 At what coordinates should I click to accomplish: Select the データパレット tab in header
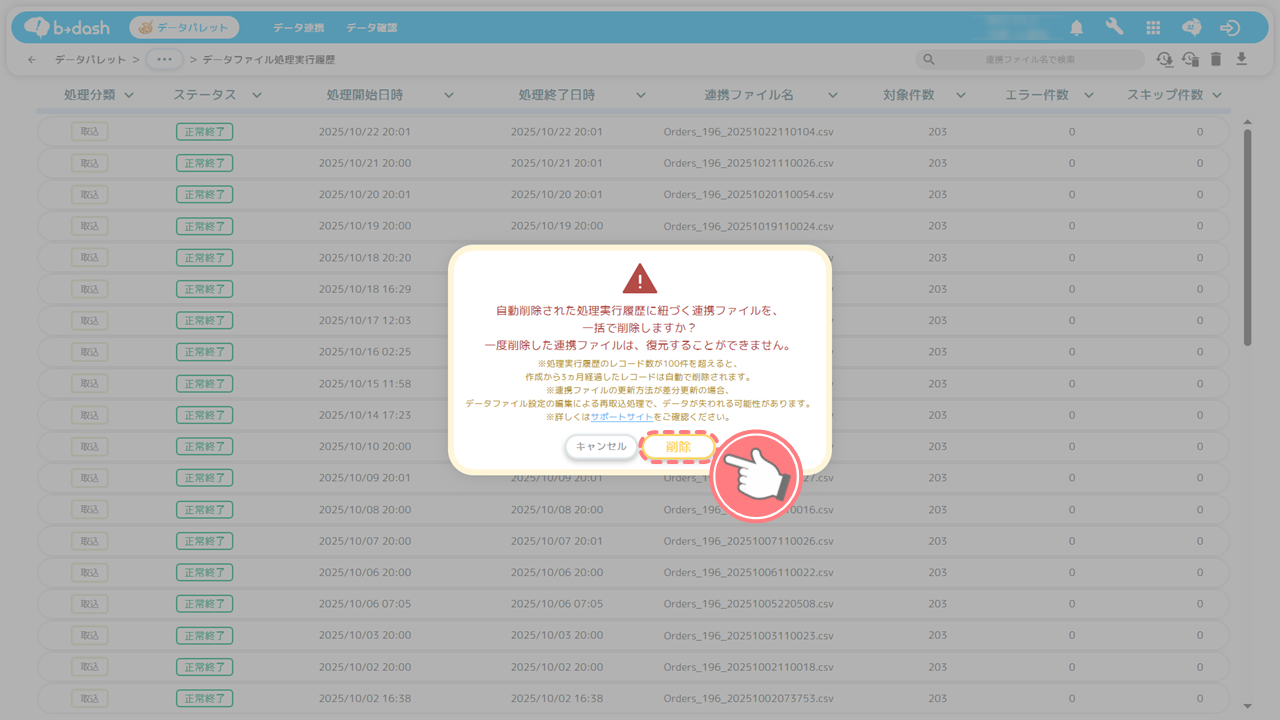pos(184,28)
